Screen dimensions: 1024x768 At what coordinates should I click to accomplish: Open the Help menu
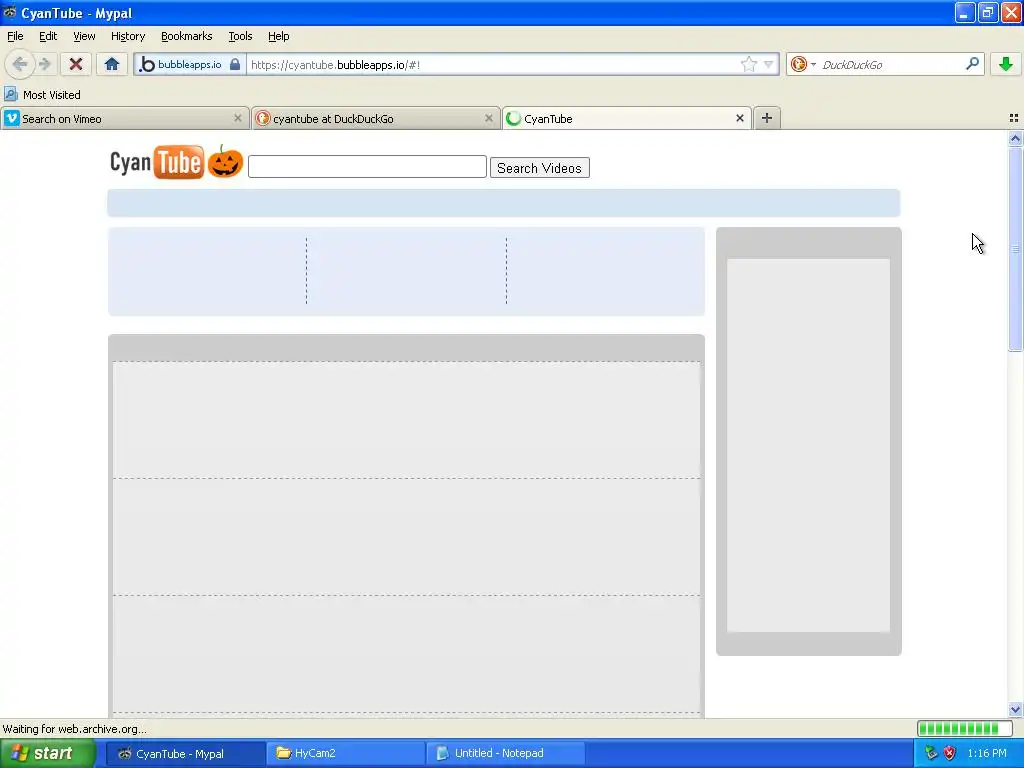click(278, 36)
